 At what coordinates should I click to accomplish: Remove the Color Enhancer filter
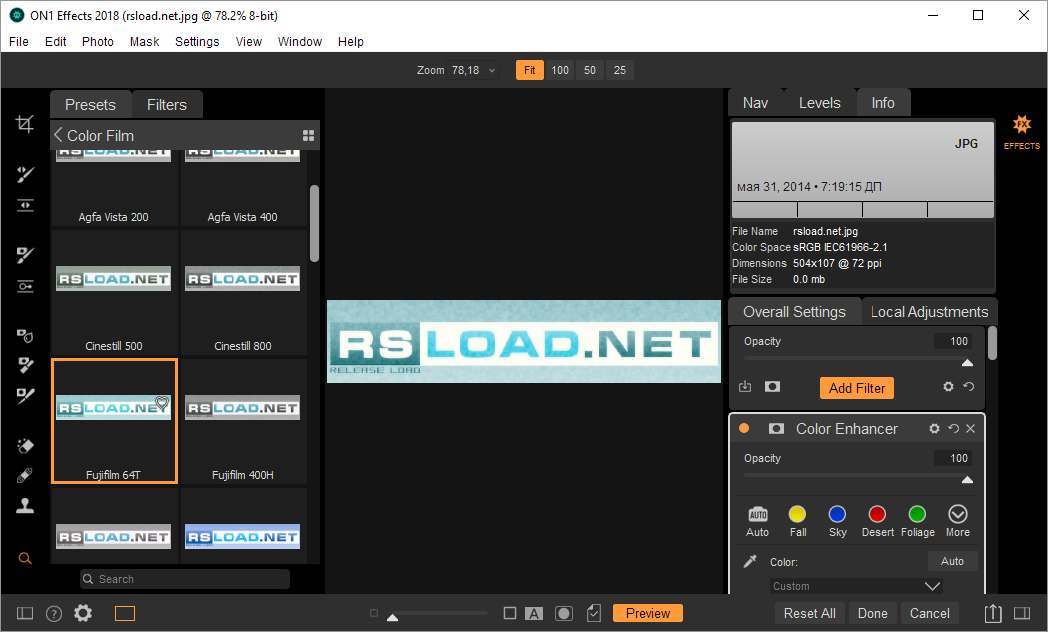(x=970, y=428)
